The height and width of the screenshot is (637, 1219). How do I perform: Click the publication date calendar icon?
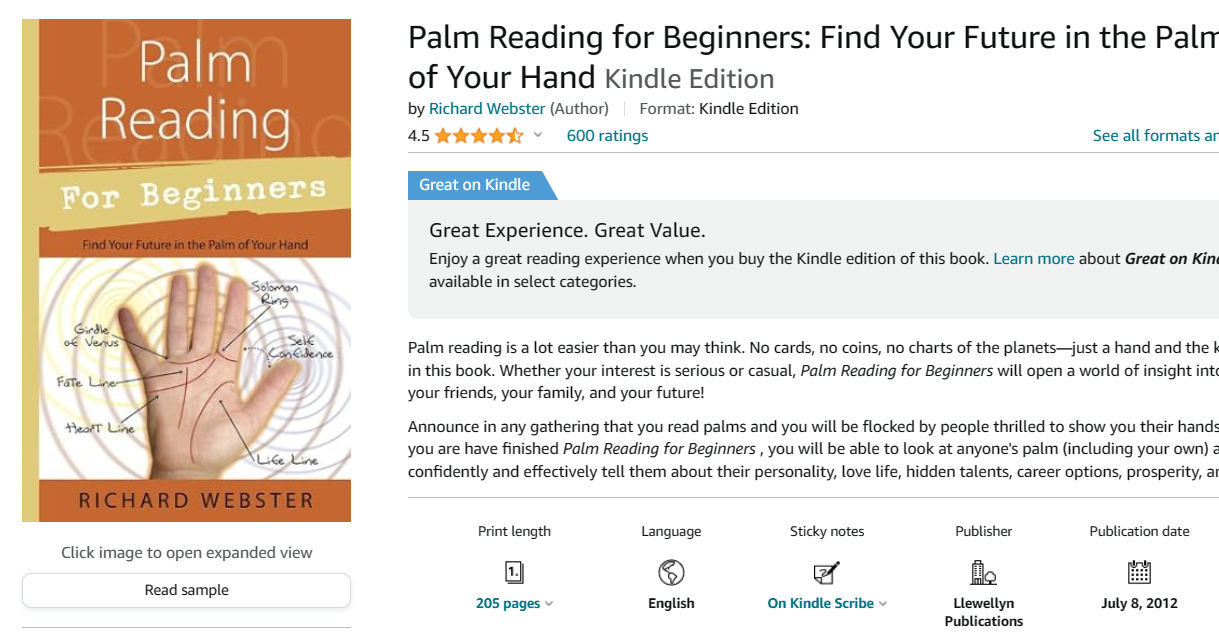click(1139, 572)
